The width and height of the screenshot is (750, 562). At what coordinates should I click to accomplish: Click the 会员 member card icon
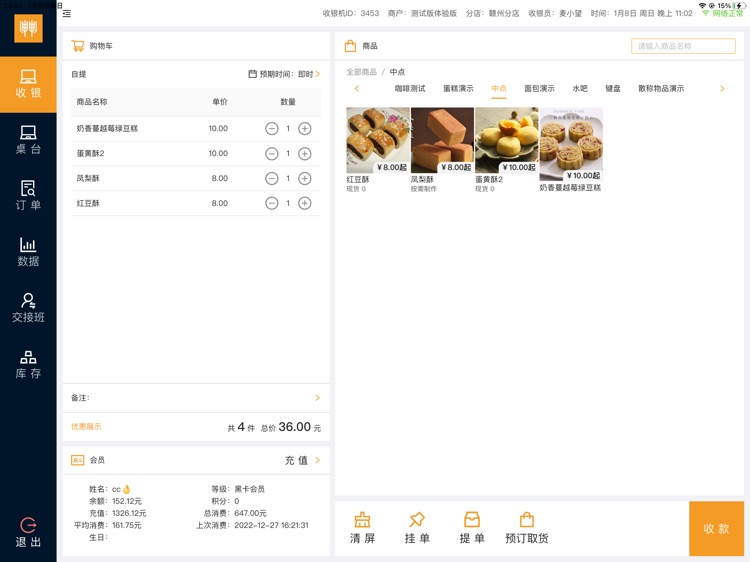[x=77, y=460]
